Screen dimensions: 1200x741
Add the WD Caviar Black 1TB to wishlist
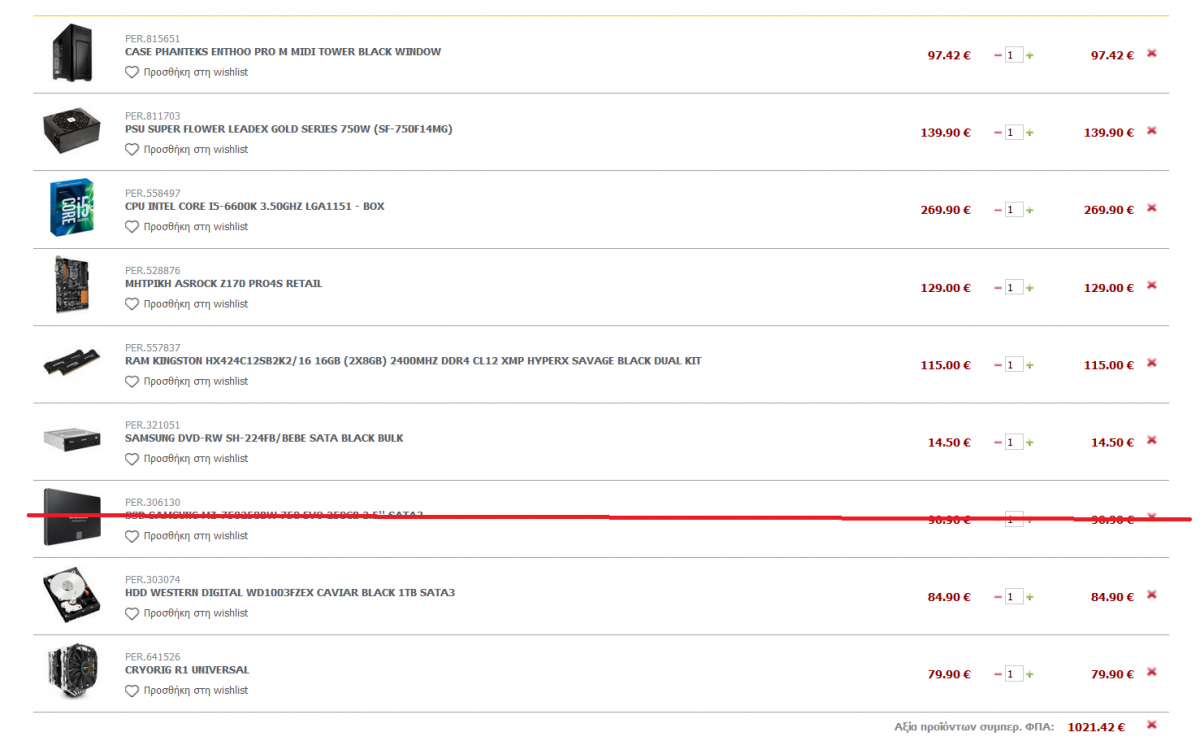tap(187, 613)
